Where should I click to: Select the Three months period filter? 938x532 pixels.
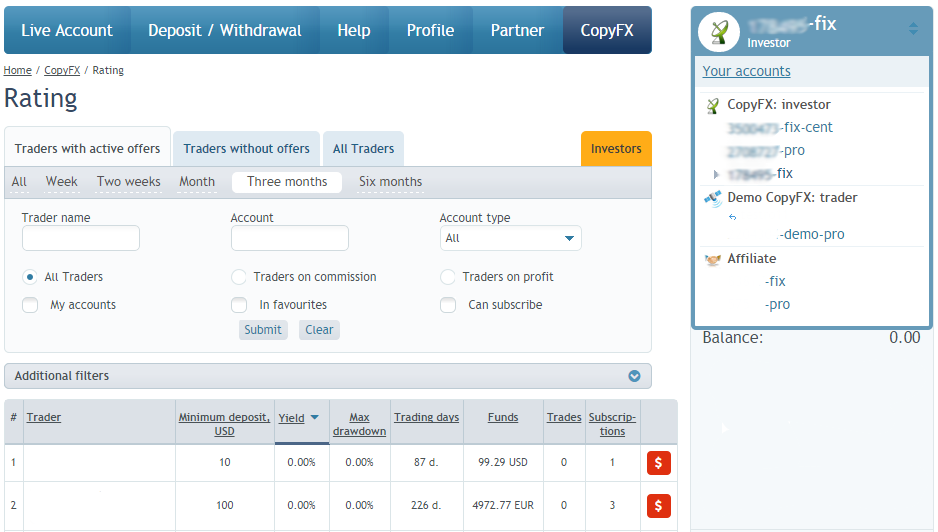click(287, 182)
